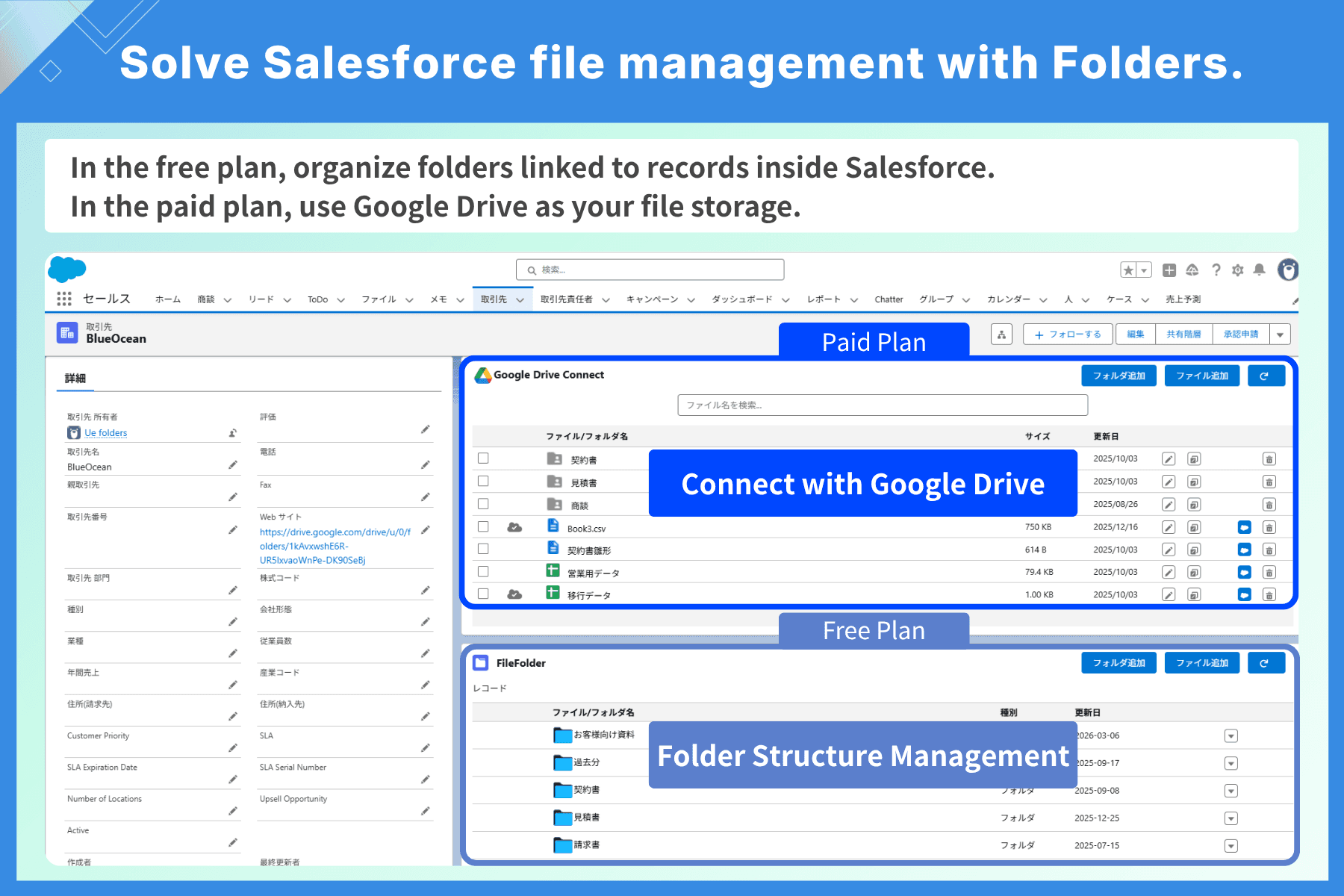
Task: Select the 商談 folder row checkbox
Action: click(483, 504)
